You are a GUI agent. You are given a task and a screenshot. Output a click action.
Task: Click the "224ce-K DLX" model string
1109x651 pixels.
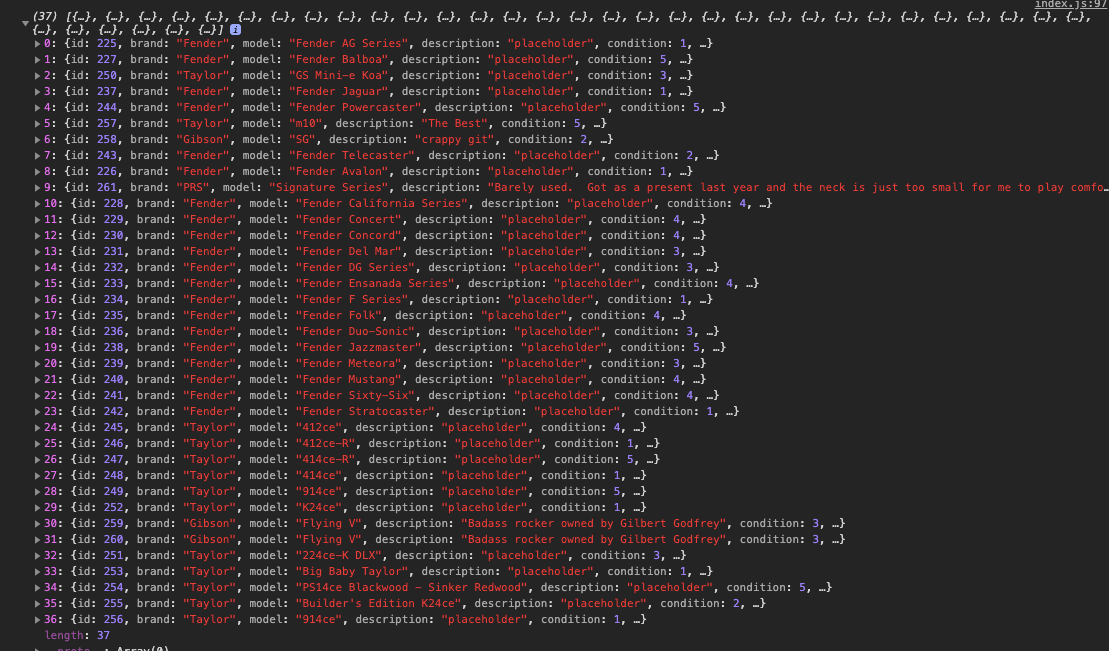pyautogui.click(x=338, y=555)
